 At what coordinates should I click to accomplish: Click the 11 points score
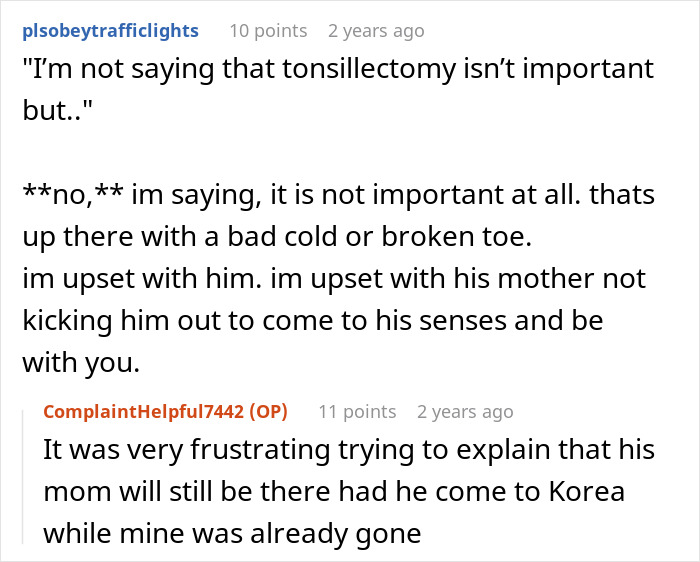coord(357,412)
